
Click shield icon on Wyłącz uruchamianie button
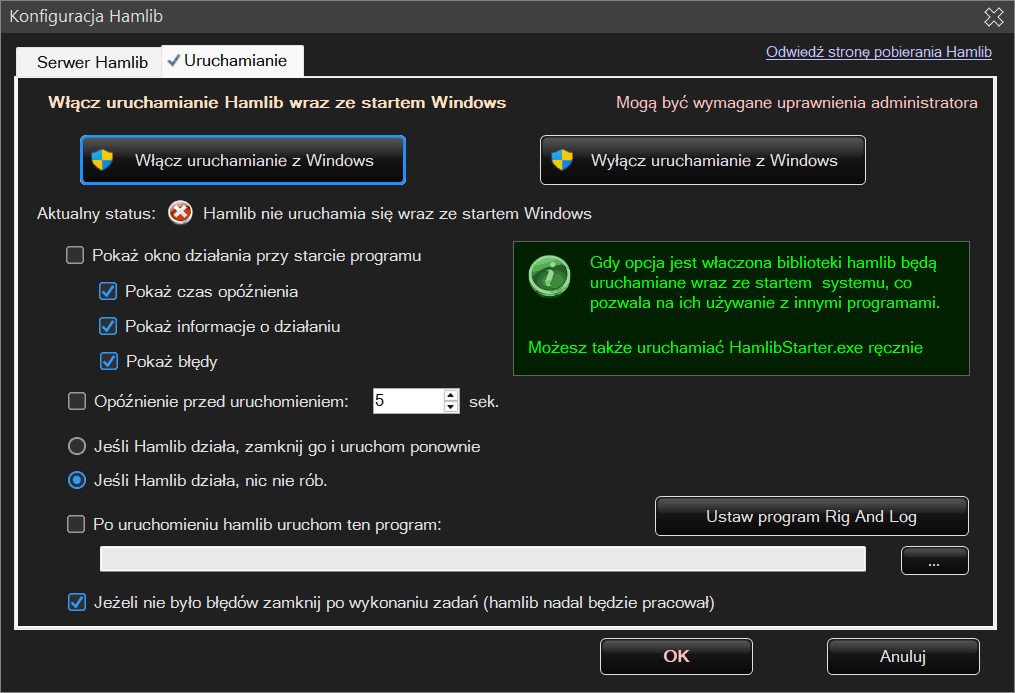pyautogui.click(x=562, y=160)
